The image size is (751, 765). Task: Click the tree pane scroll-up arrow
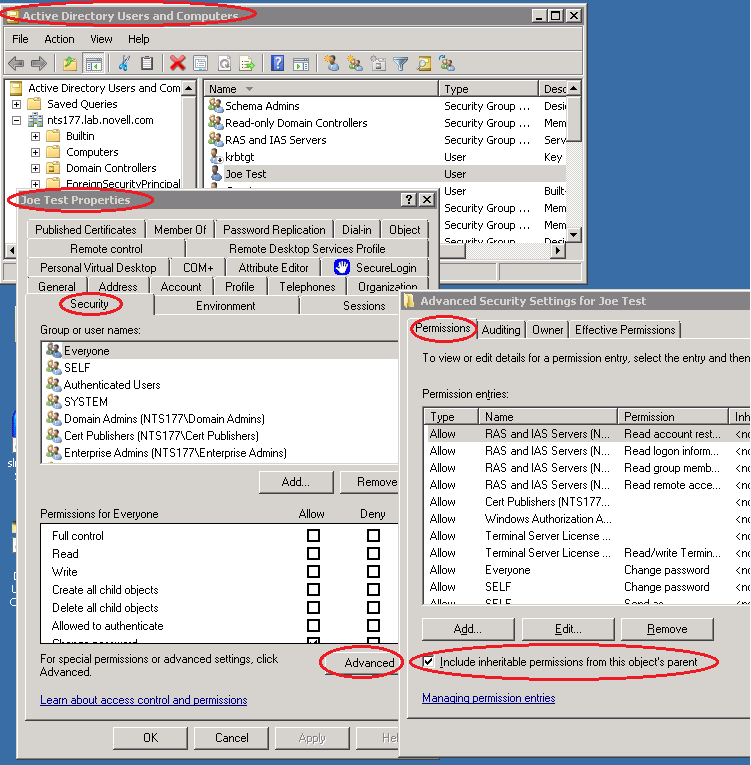click(x=188, y=88)
